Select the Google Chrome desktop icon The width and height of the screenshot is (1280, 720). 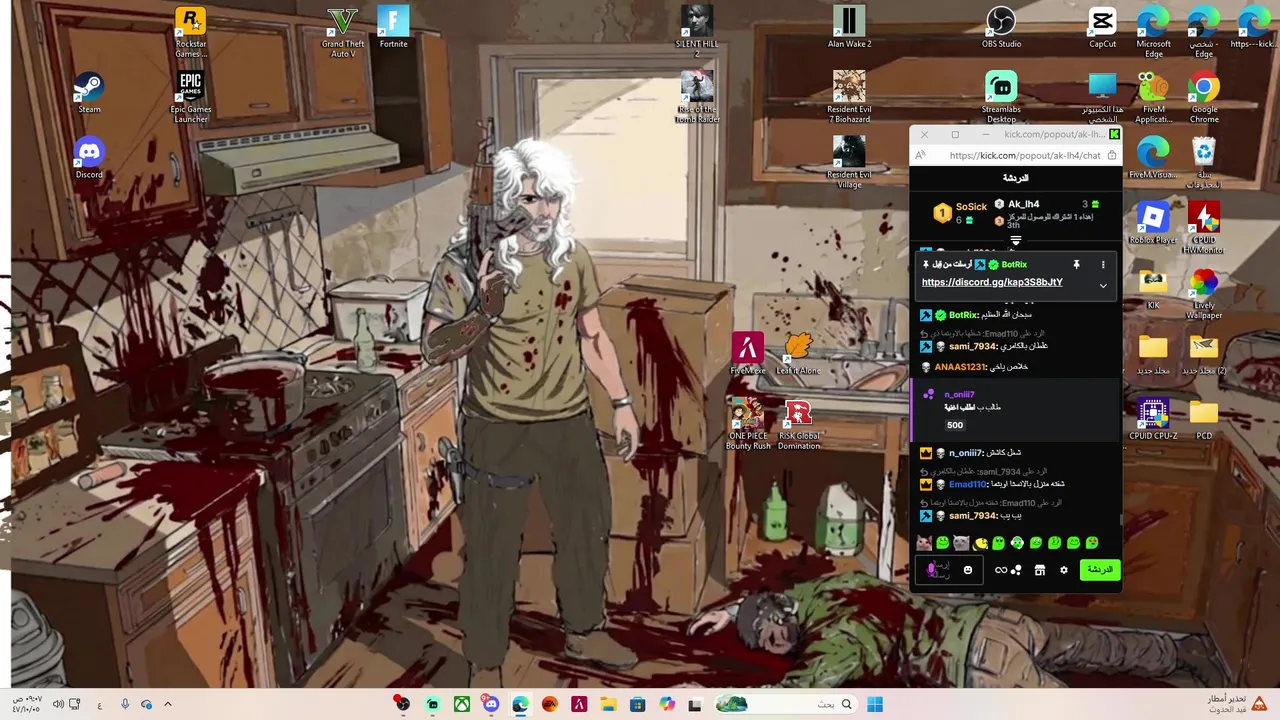1204,98
